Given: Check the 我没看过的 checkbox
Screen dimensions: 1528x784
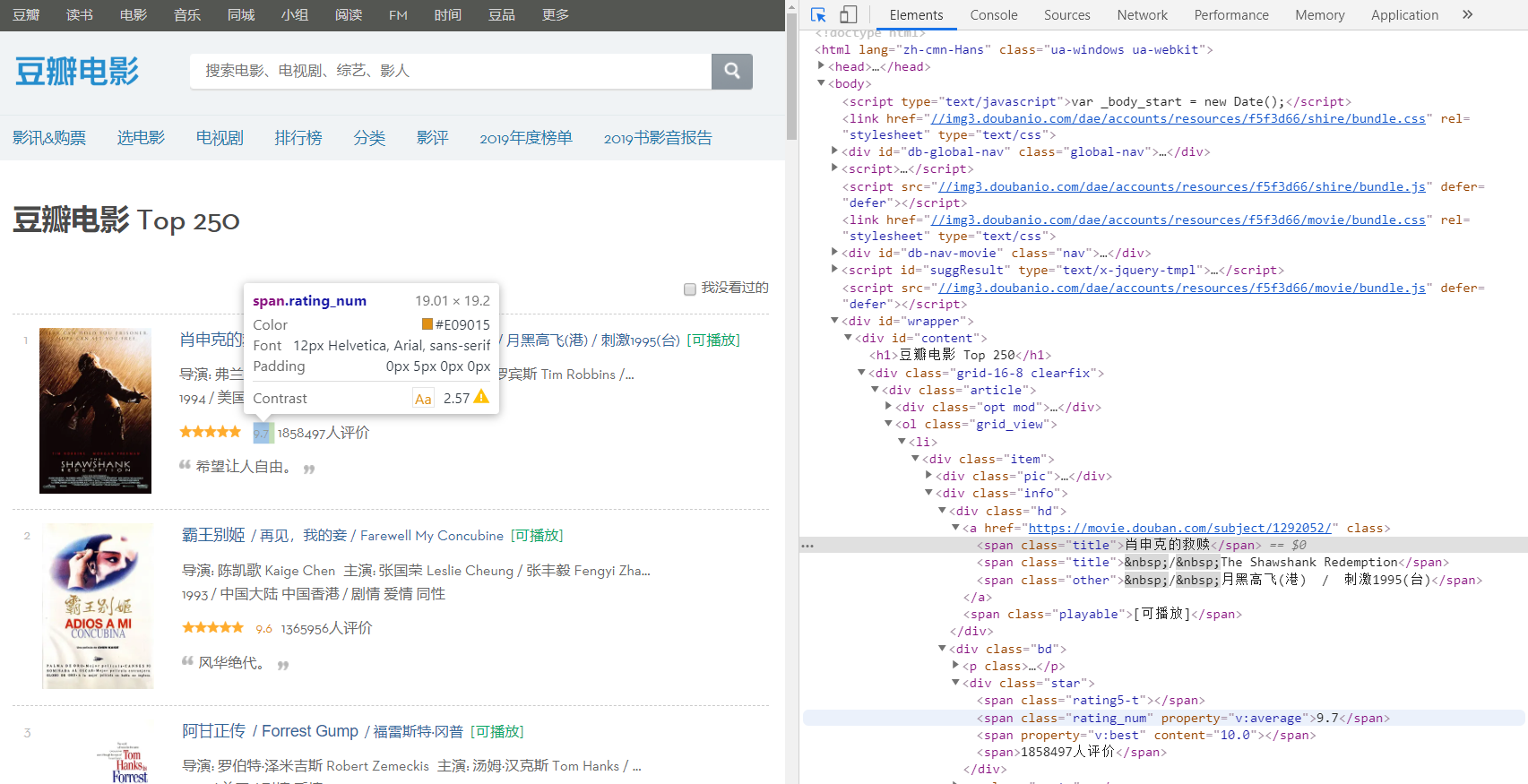Looking at the screenshot, I should [x=690, y=289].
